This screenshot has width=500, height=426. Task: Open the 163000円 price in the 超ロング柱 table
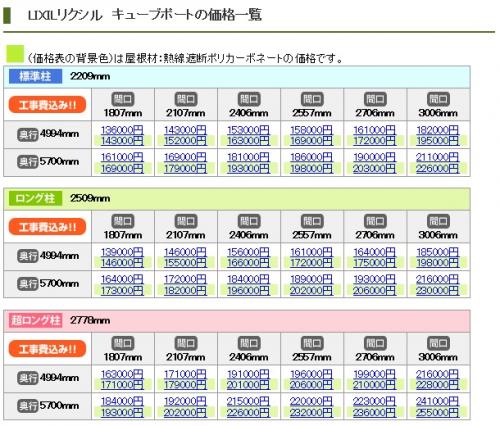[122, 374]
